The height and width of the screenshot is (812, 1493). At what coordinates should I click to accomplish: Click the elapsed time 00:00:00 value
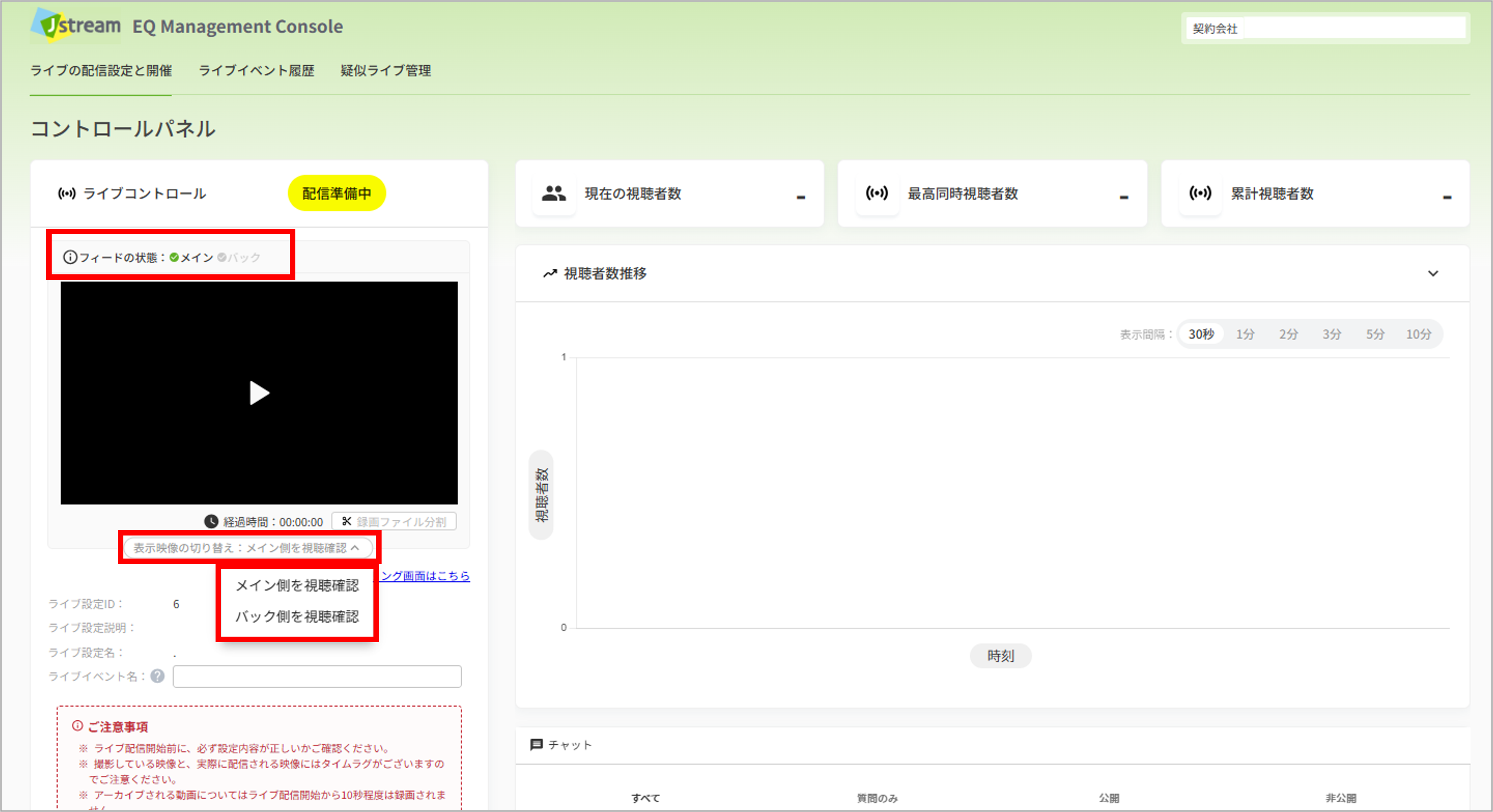[301, 521]
